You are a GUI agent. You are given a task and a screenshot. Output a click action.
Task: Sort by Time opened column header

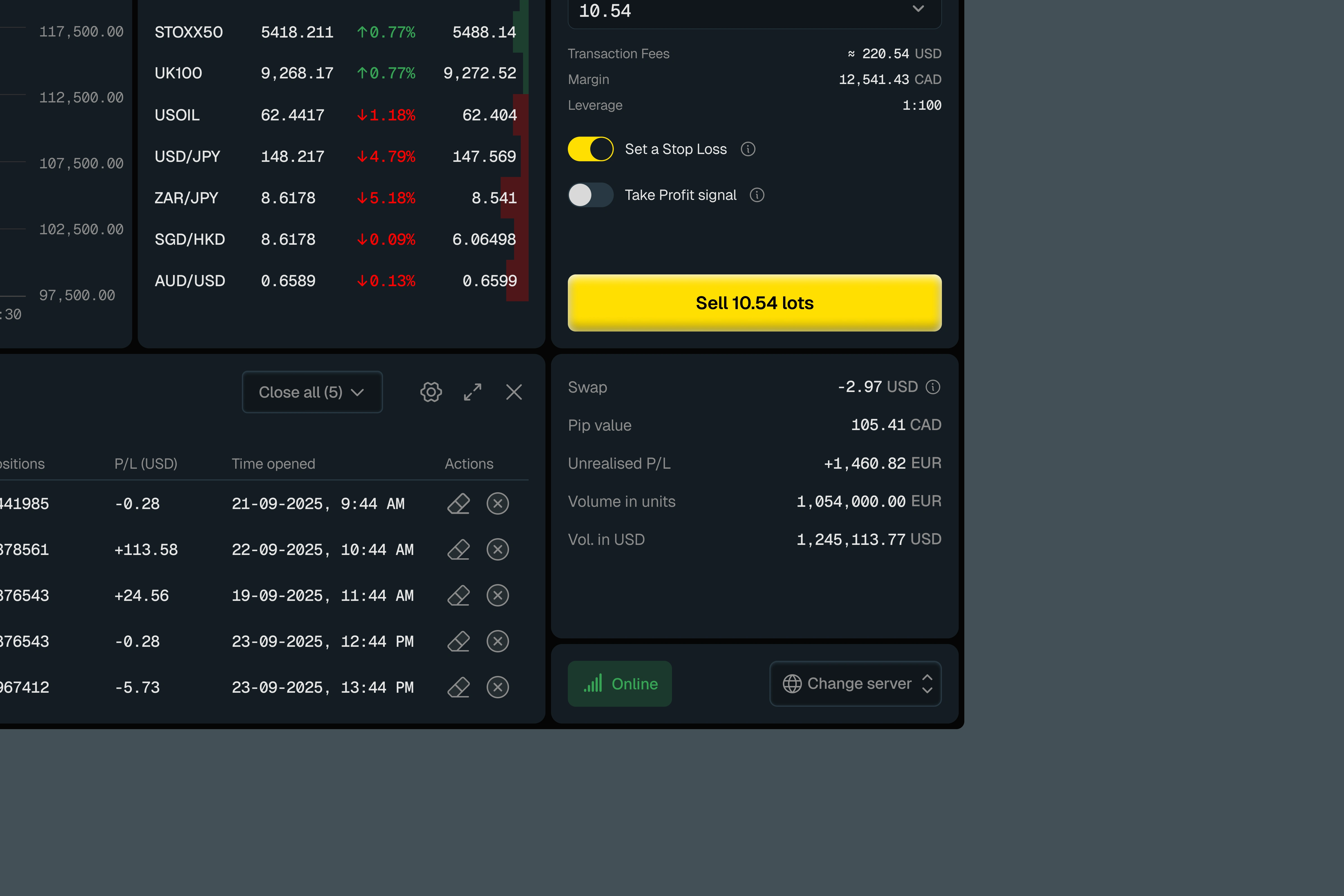[273, 464]
